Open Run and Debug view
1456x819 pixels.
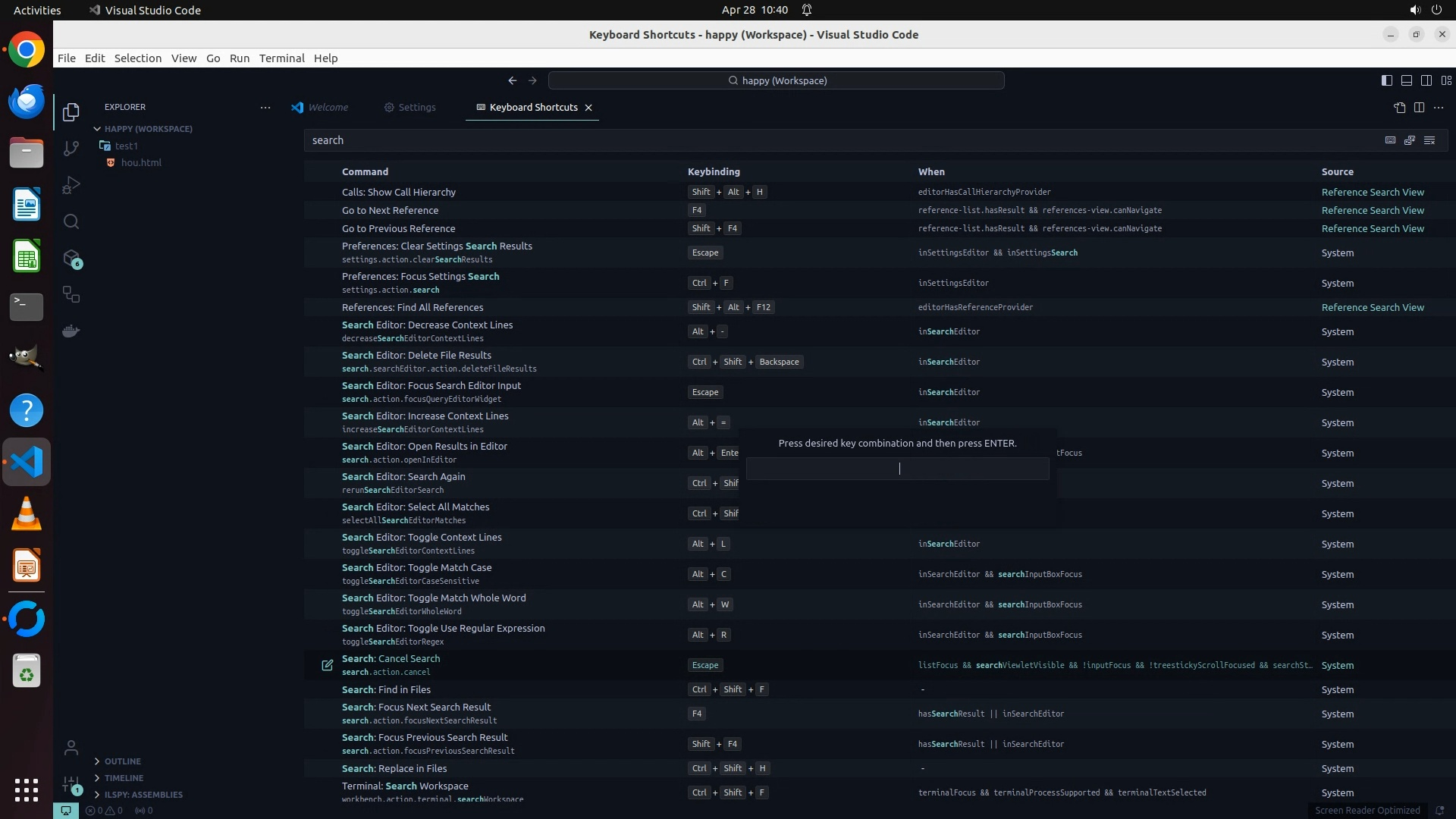[71, 185]
